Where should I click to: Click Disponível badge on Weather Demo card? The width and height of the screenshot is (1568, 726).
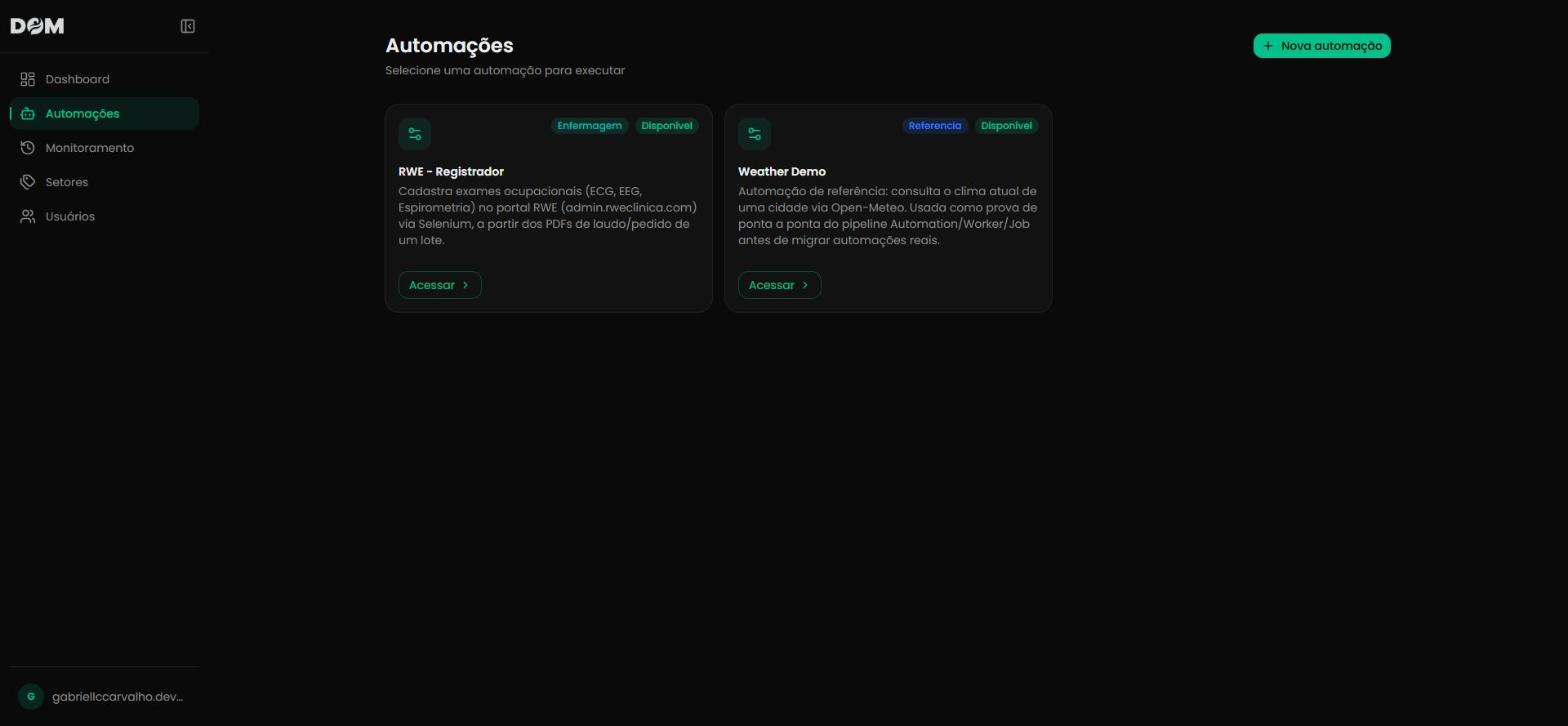1006,126
